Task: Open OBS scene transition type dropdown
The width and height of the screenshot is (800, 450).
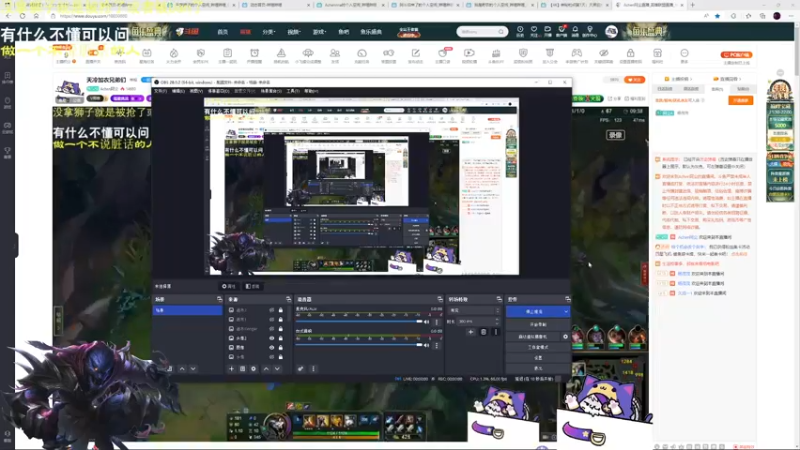Action: point(474,310)
